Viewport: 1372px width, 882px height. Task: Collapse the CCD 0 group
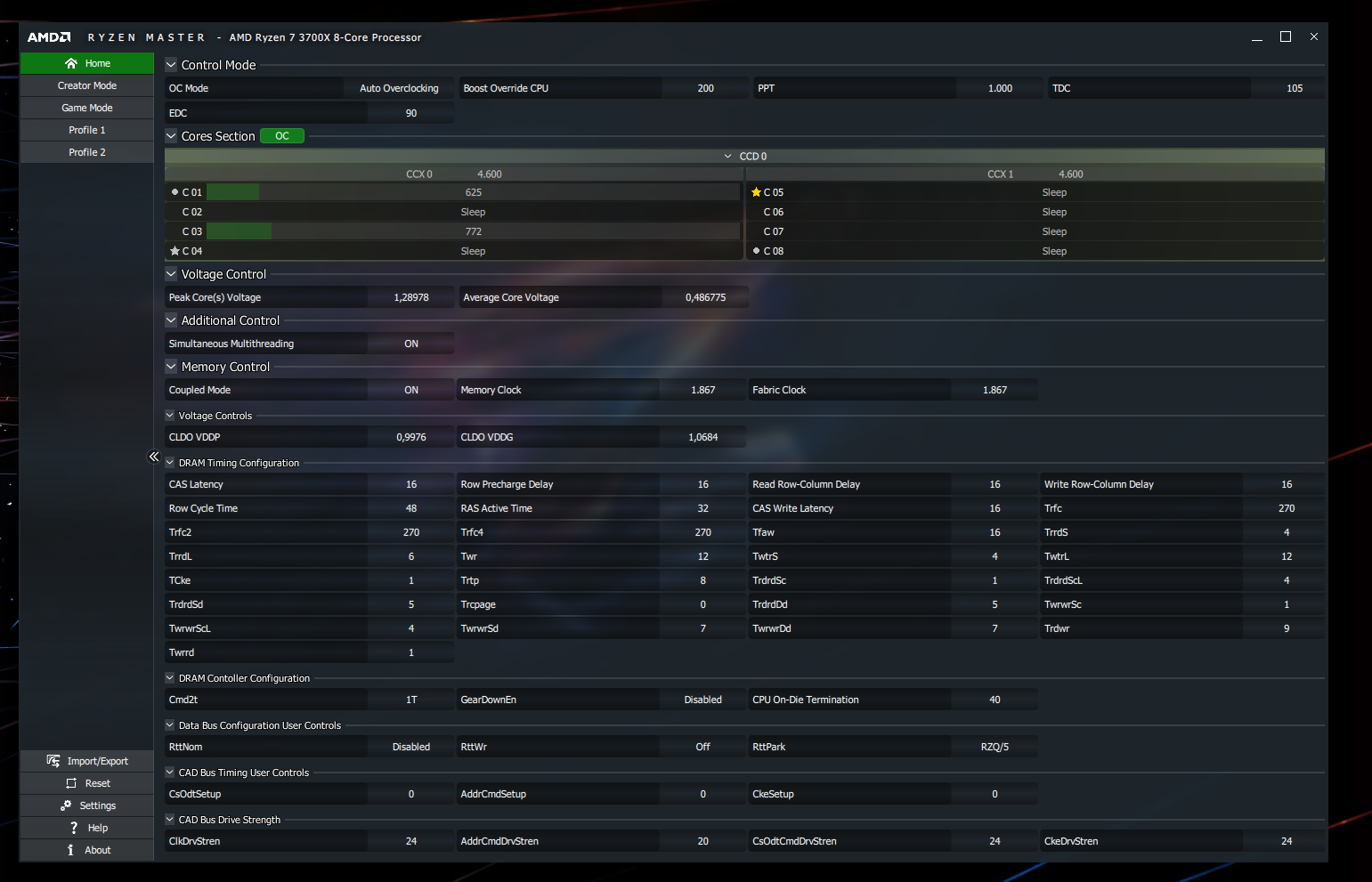[x=727, y=157]
